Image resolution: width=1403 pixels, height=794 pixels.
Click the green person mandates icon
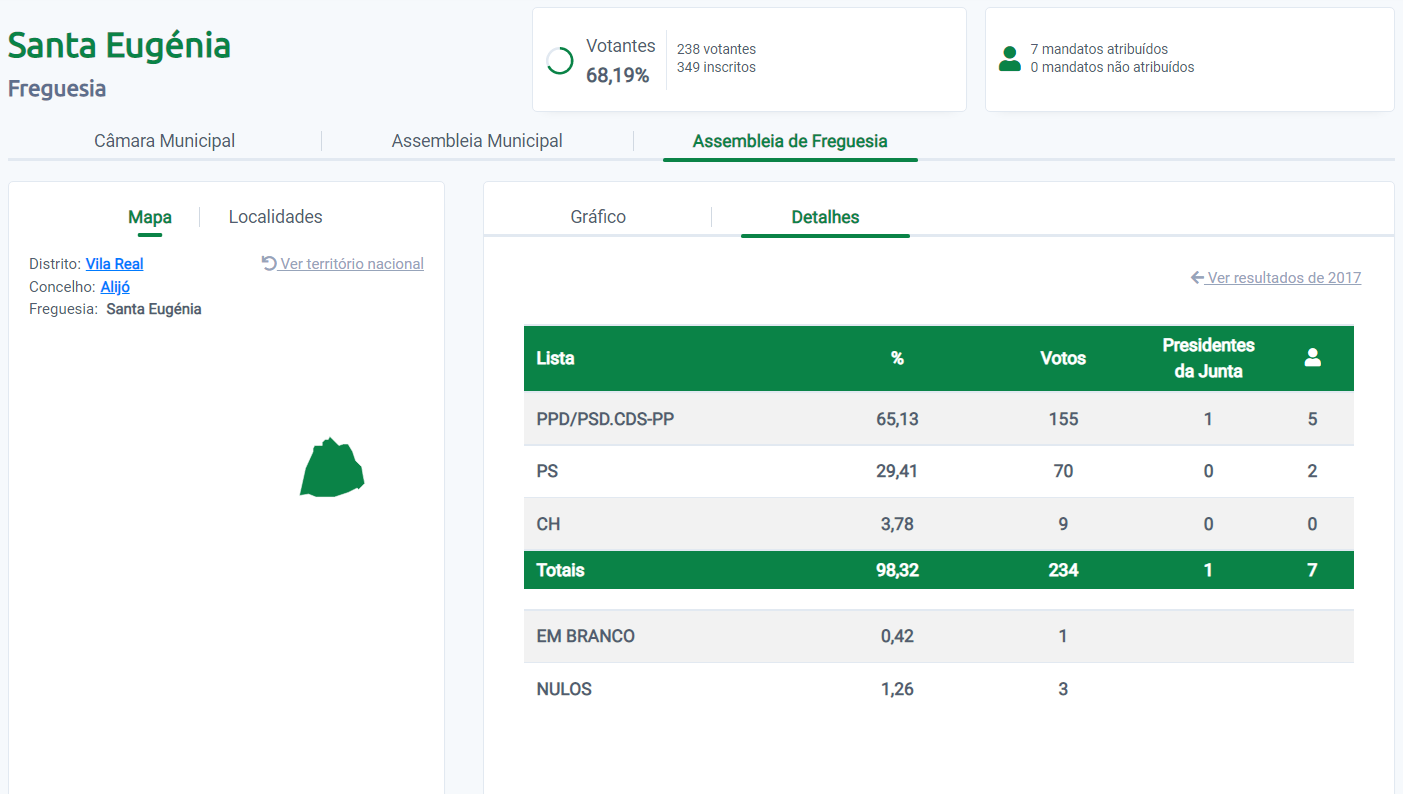1010,59
